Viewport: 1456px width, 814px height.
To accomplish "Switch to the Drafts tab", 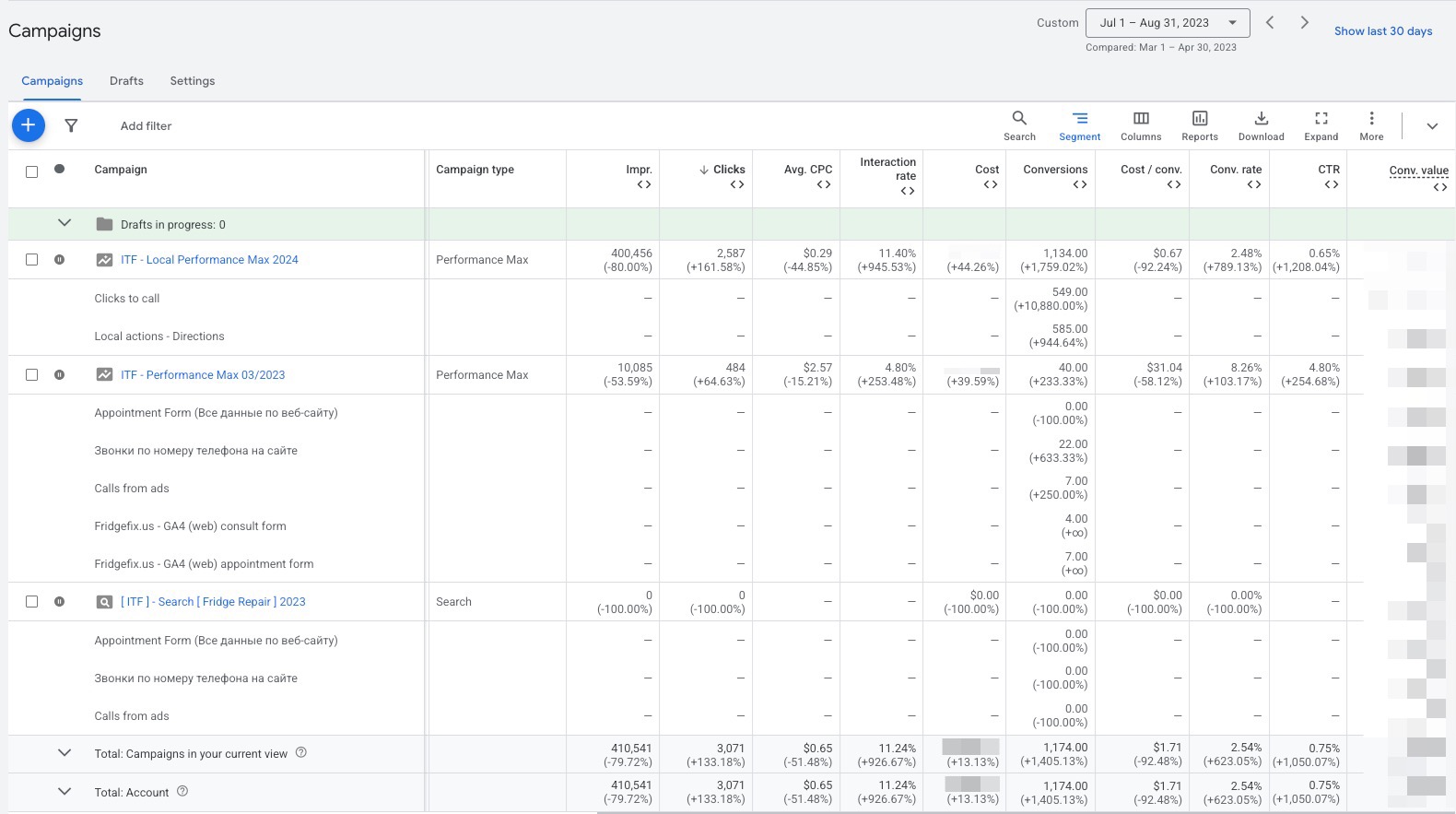I will pyautogui.click(x=126, y=81).
